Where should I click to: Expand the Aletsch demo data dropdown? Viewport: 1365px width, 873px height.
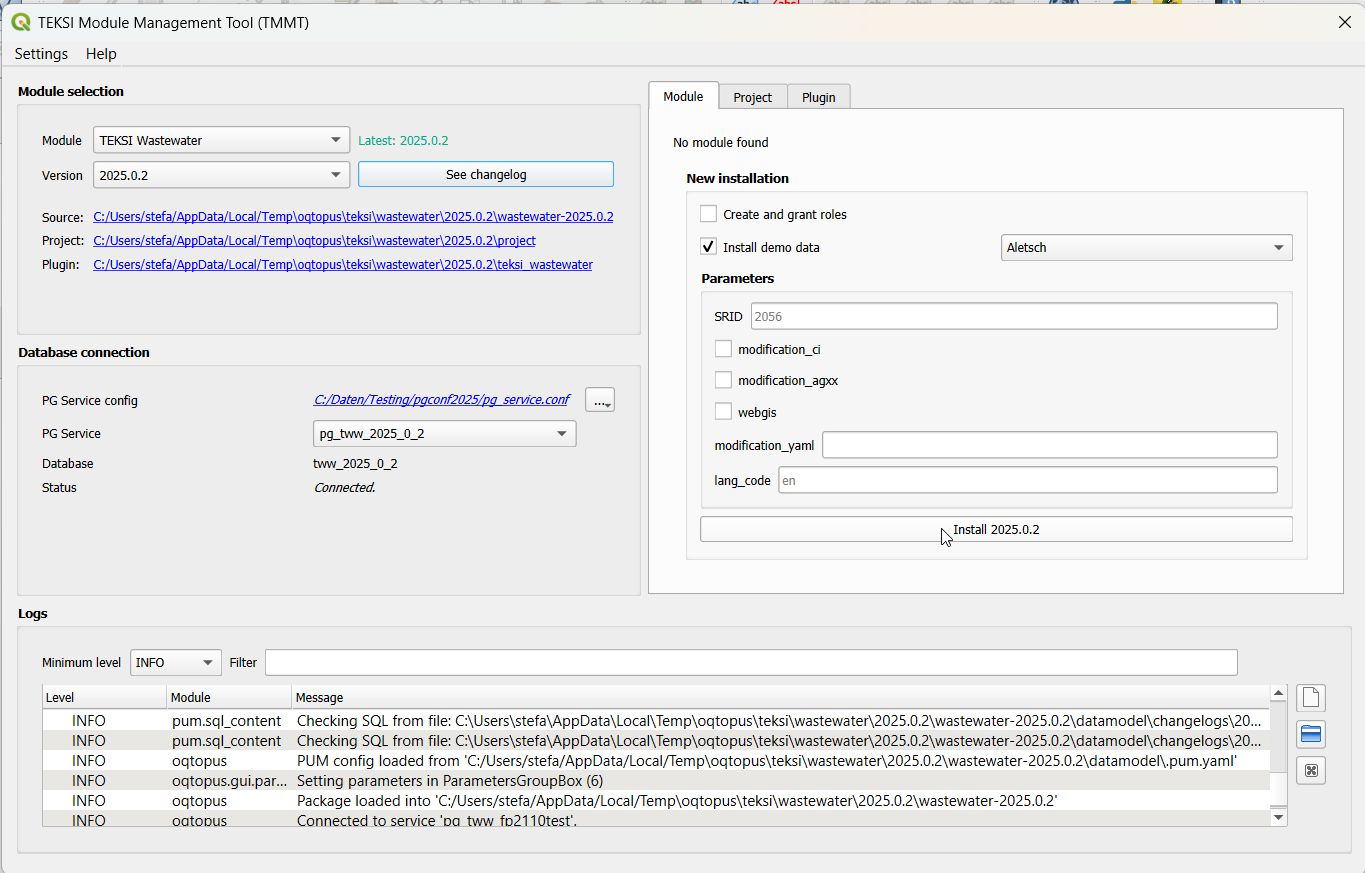click(1145, 248)
